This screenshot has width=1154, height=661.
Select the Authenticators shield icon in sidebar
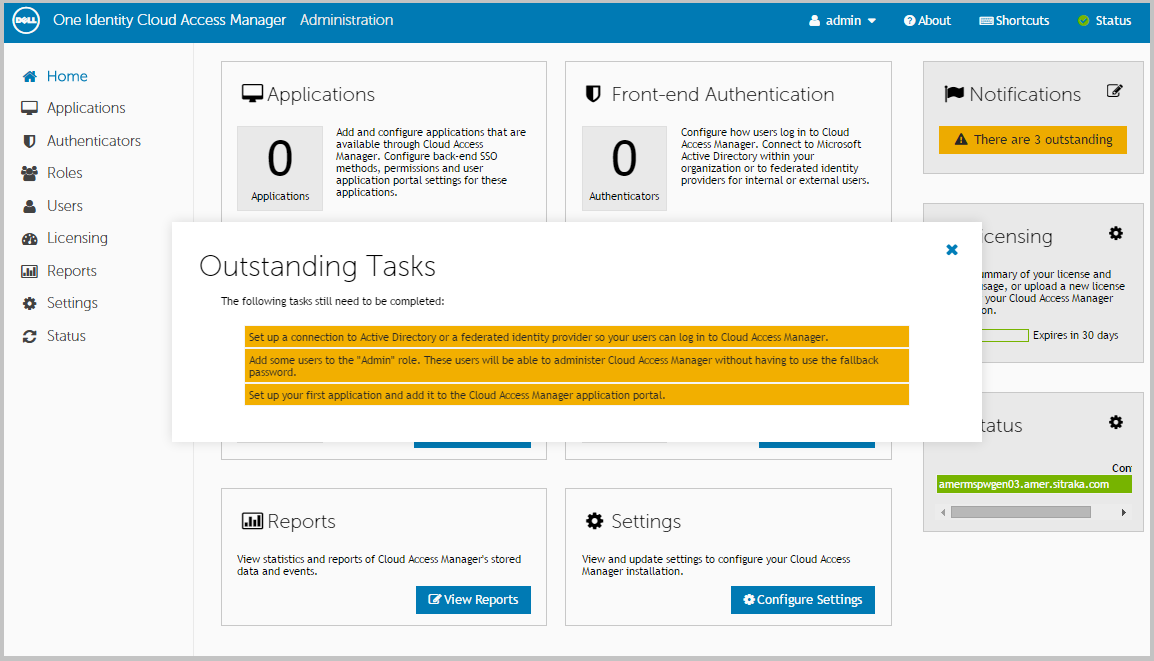click(x=30, y=141)
